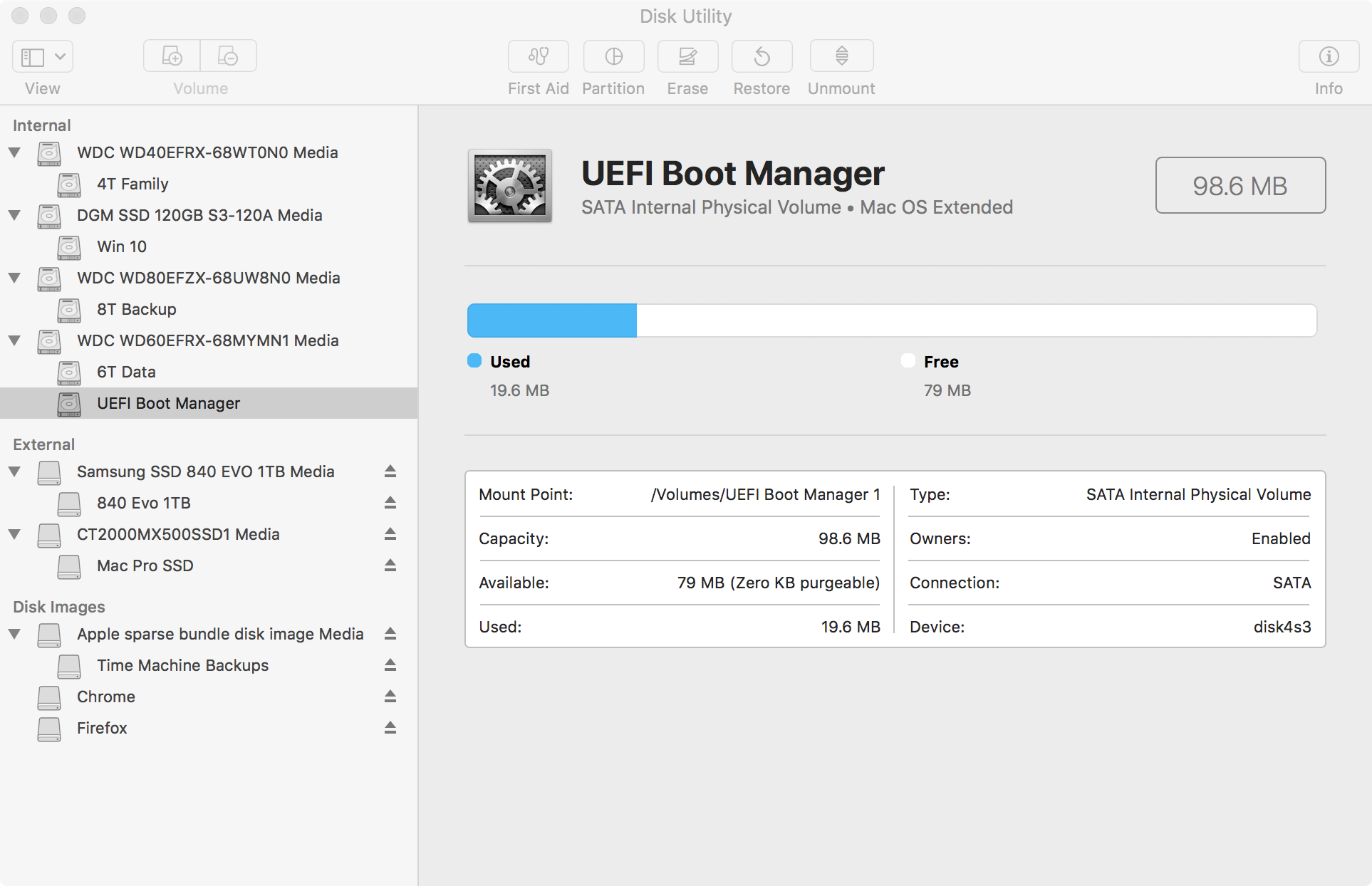The height and width of the screenshot is (886, 1372).
Task: Click the Erase toolbar icon
Action: 687,56
